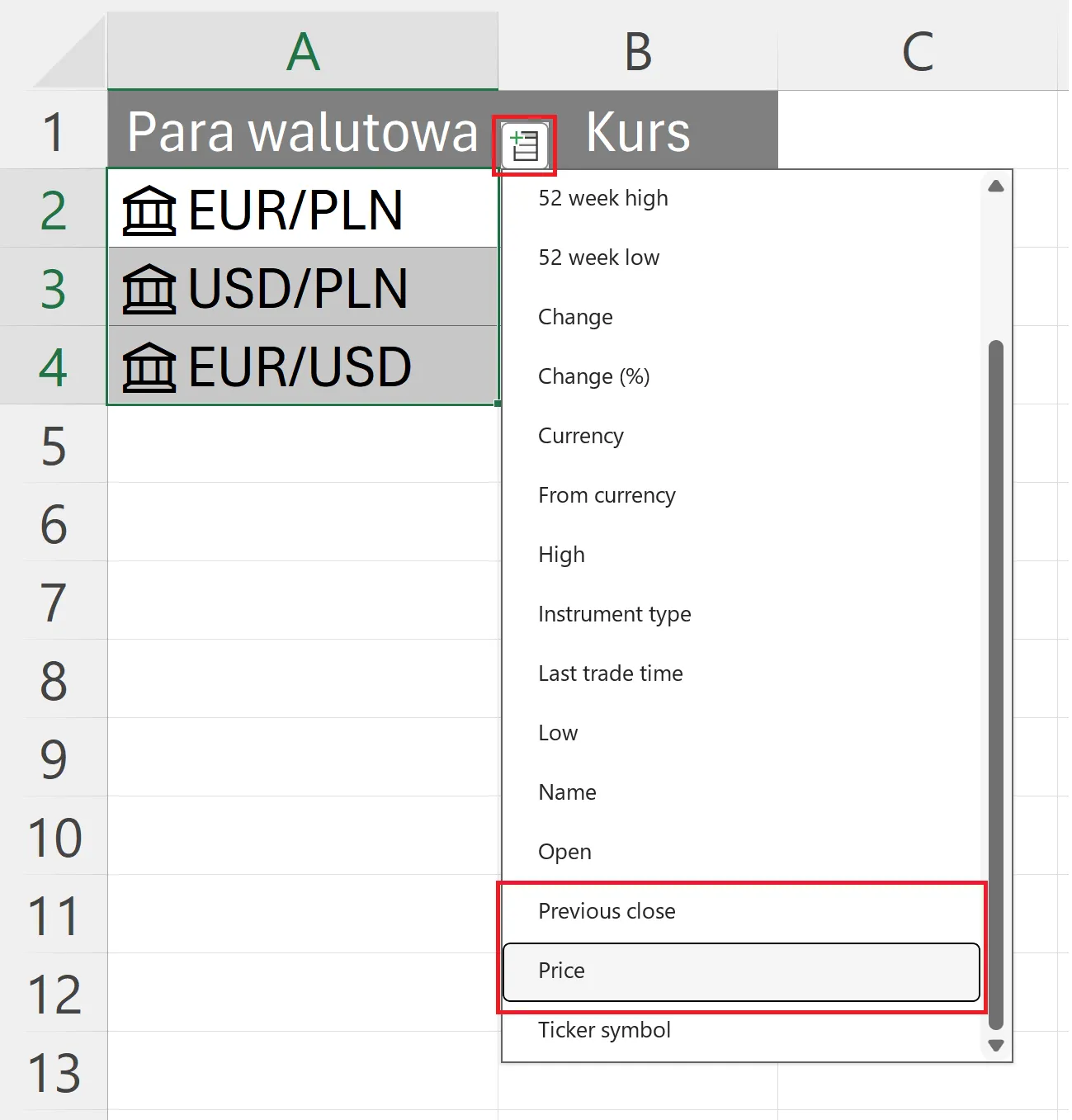Select Change (%) in the field list
The image size is (1072, 1120).
[x=594, y=377]
